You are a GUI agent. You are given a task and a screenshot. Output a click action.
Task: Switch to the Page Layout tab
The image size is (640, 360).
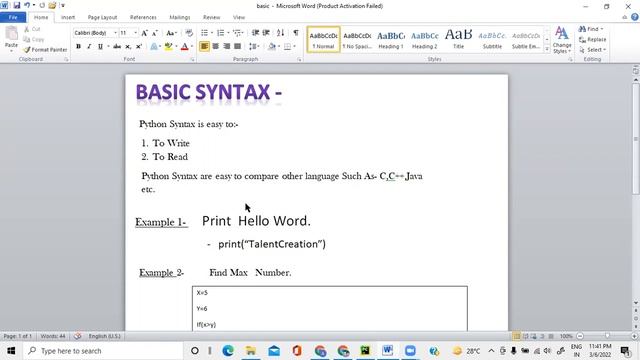(x=102, y=17)
